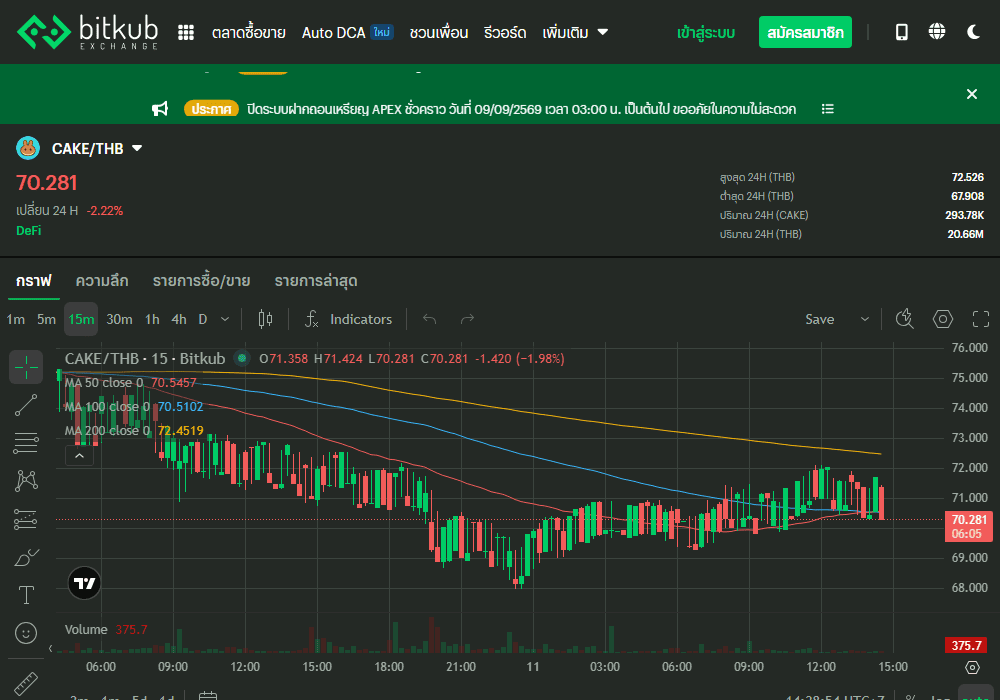Screen dimensions: 1000x700
Task: Expand the เพิ่มเติม menu
Action: [x=575, y=33]
